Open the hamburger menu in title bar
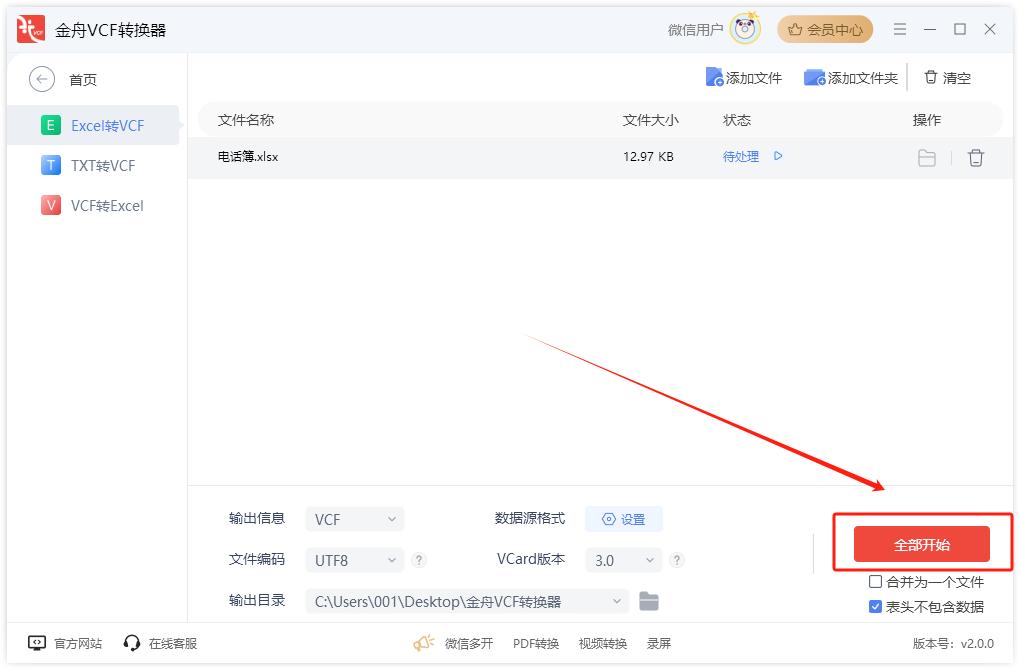1020x670 pixels. (x=900, y=30)
